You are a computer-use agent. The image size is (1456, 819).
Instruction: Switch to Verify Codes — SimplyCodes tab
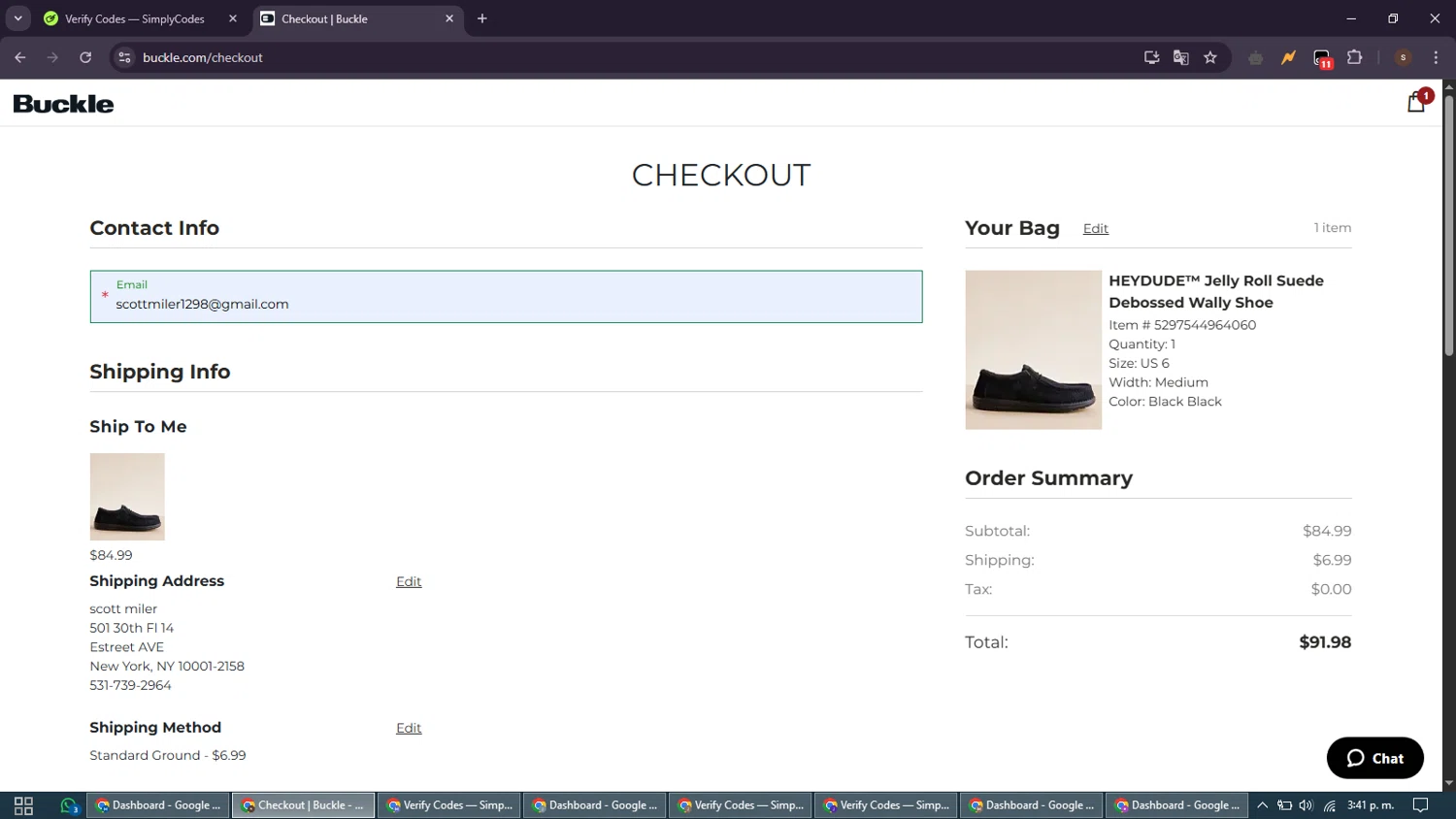click(135, 18)
